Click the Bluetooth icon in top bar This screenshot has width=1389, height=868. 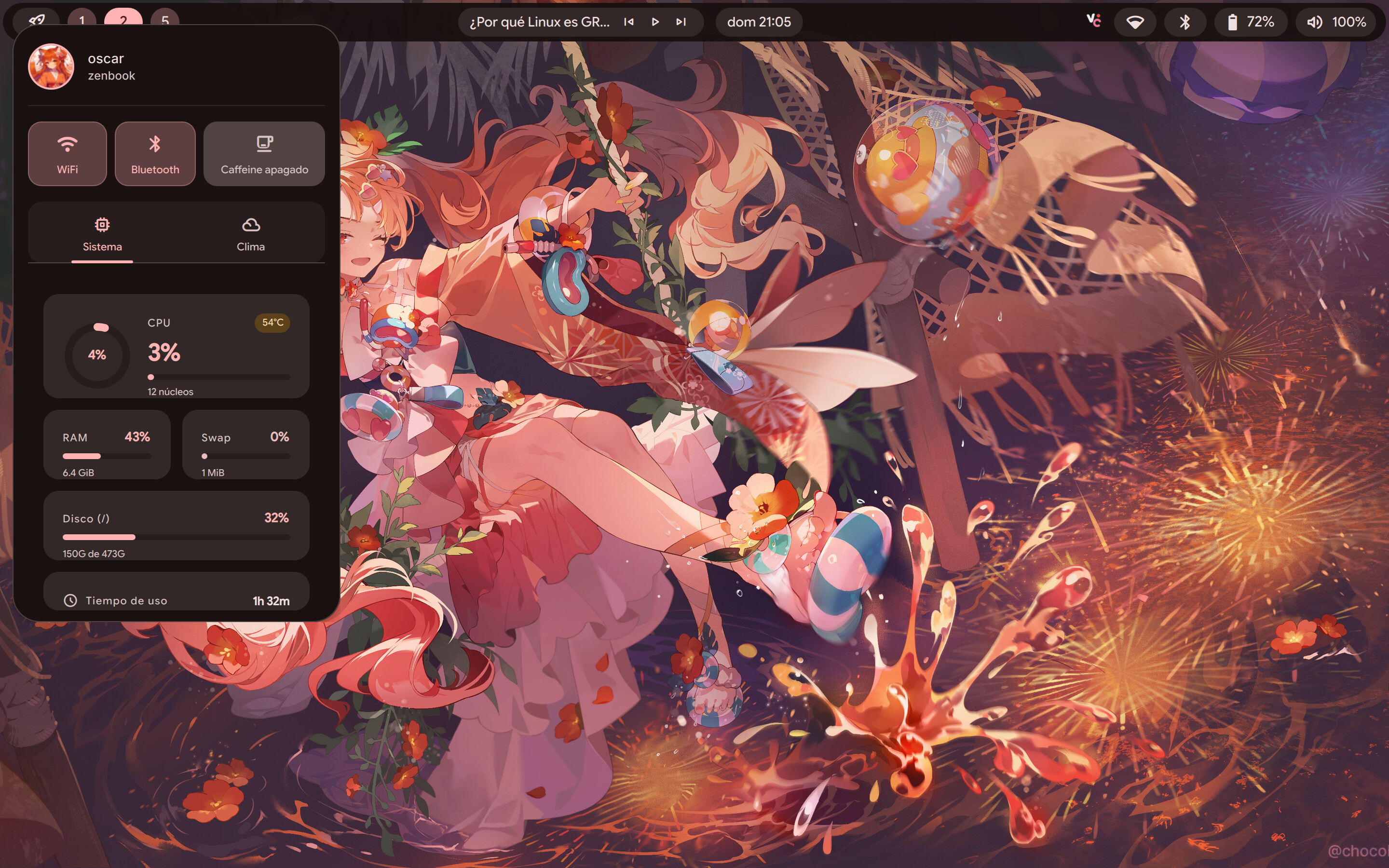pyautogui.click(x=1185, y=22)
